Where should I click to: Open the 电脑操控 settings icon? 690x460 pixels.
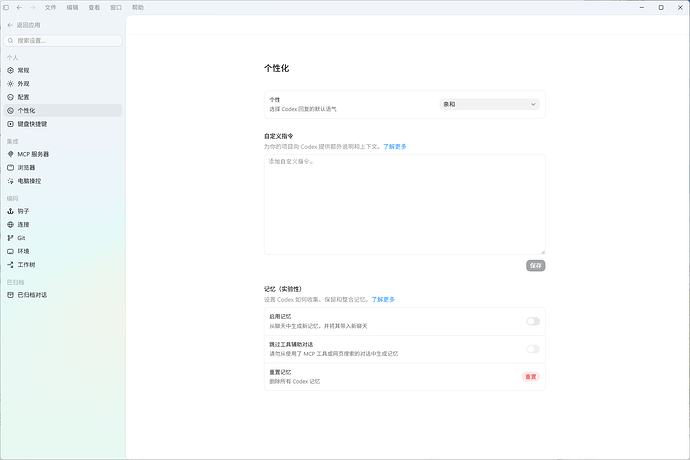[x=11, y=181]
